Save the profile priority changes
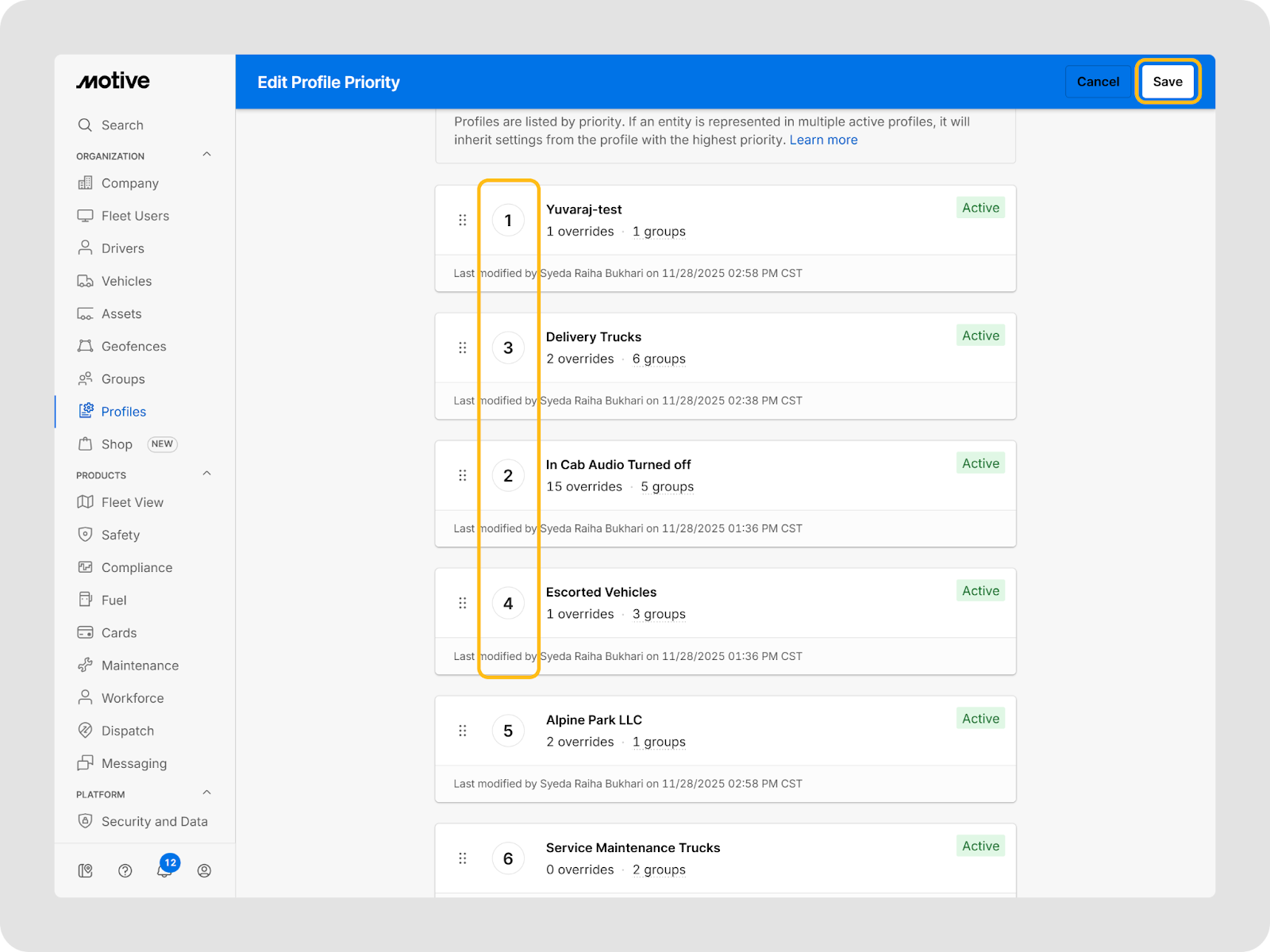 [x=1167, y=82]
